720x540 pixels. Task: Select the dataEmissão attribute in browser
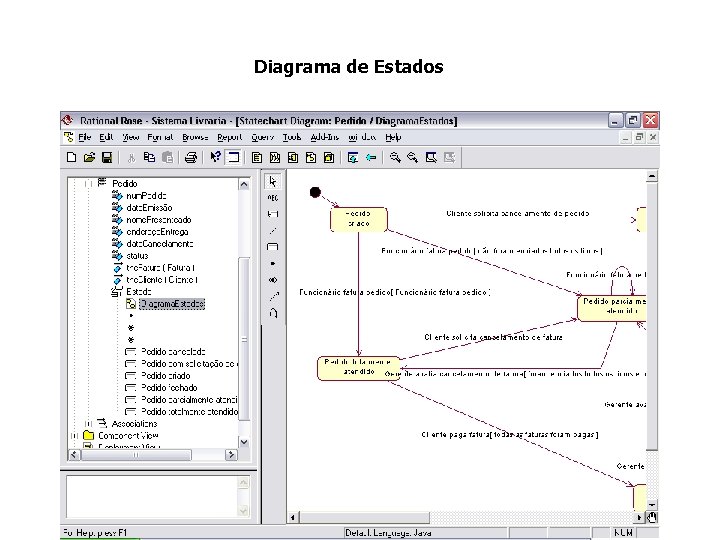click(149, 208)
